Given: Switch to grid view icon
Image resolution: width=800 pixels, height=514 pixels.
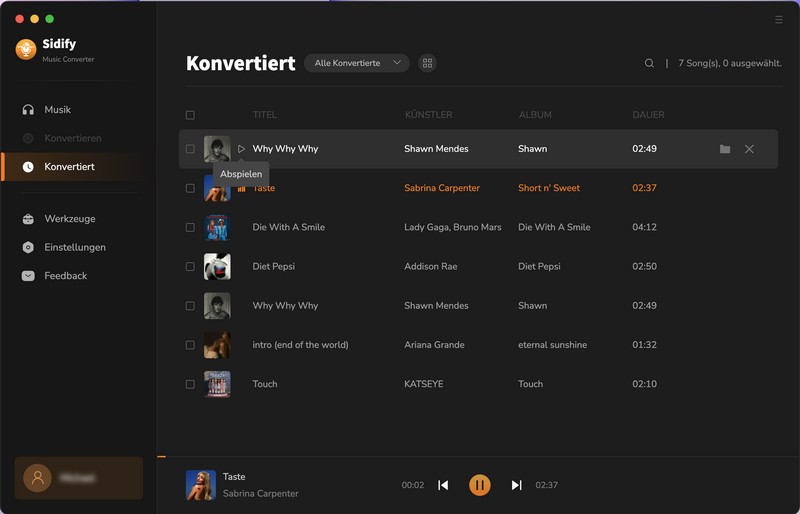Looking at the screenshot, I should click(428, 63).
